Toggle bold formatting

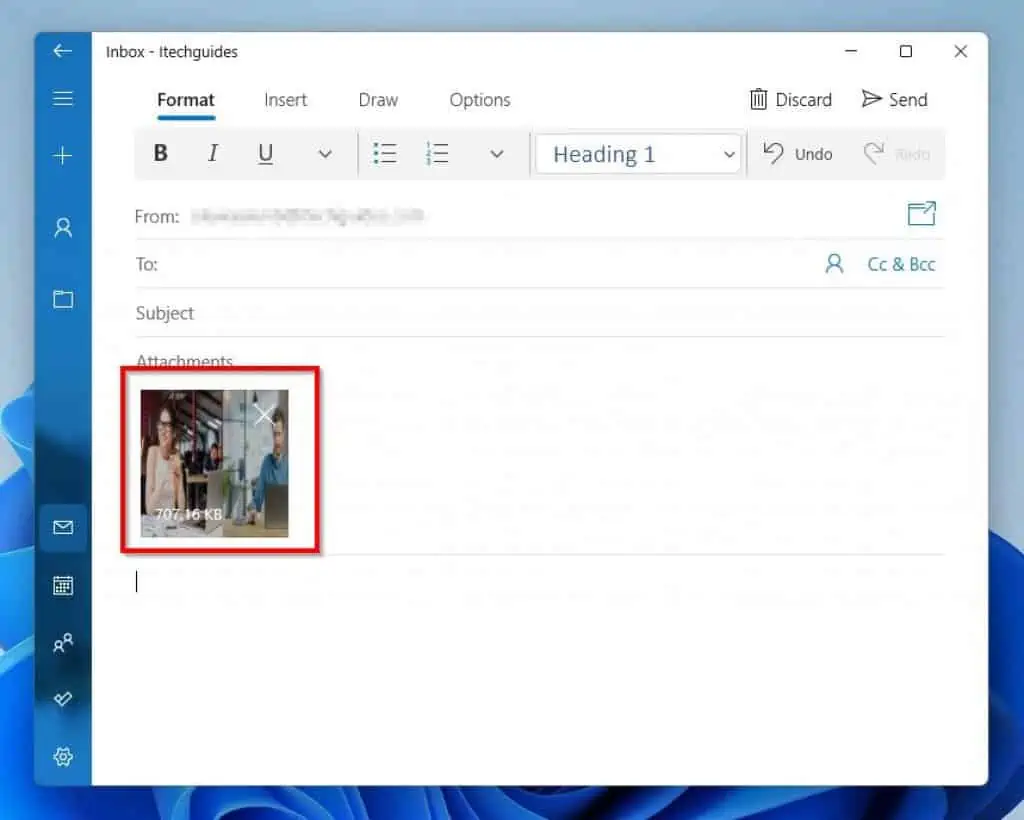[160, 153]
